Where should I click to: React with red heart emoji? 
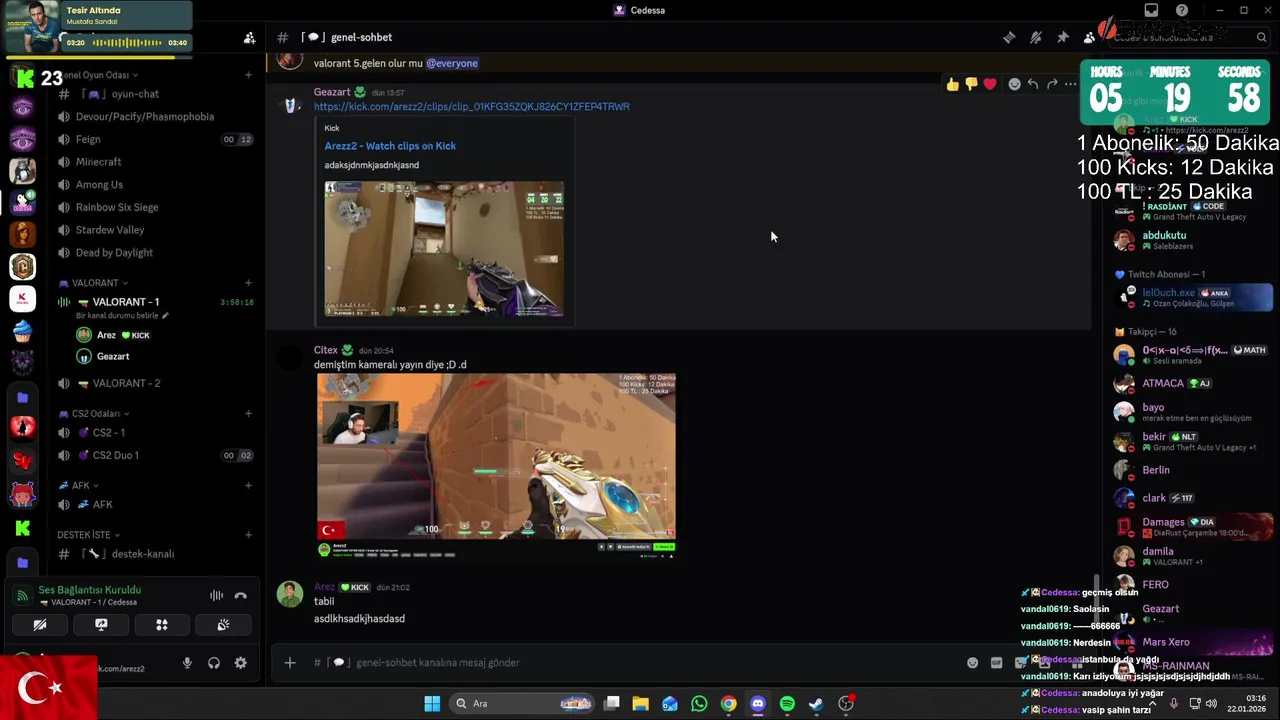pyautogui.click(x=990, y=84)
